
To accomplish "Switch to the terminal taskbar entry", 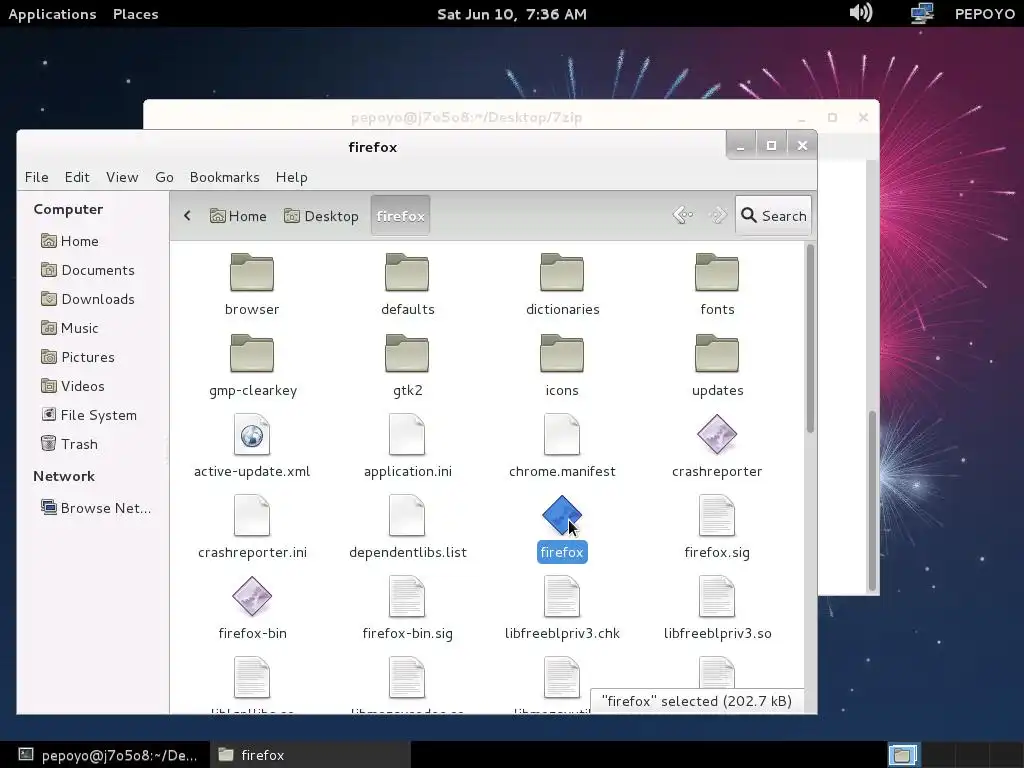I will point(107,755).
